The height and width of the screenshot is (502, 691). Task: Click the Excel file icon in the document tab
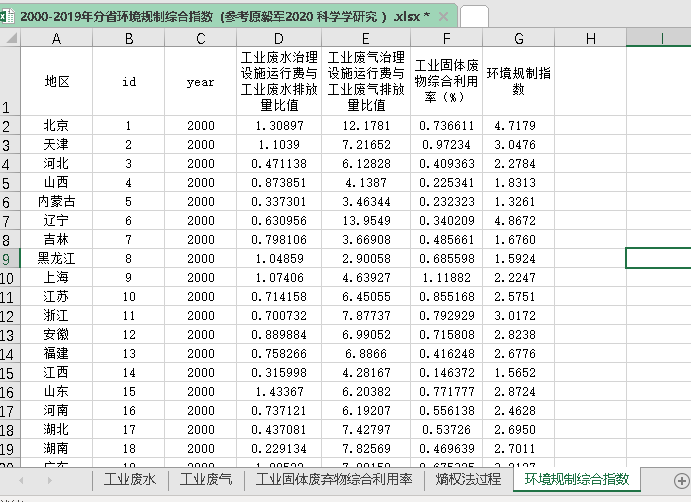pyautogui.click(x=6, y=16)
